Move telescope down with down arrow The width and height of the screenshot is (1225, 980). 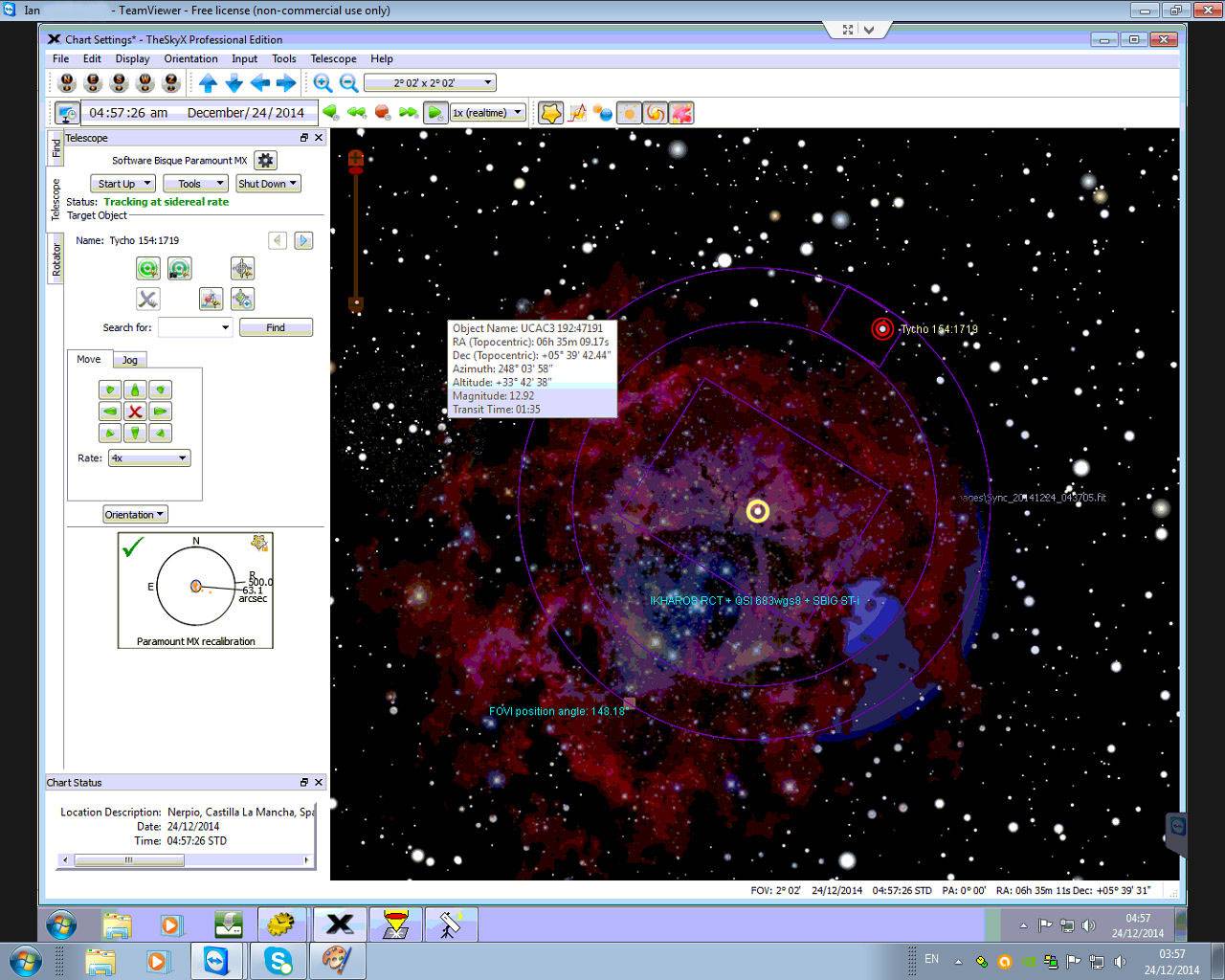pos(135,434)
